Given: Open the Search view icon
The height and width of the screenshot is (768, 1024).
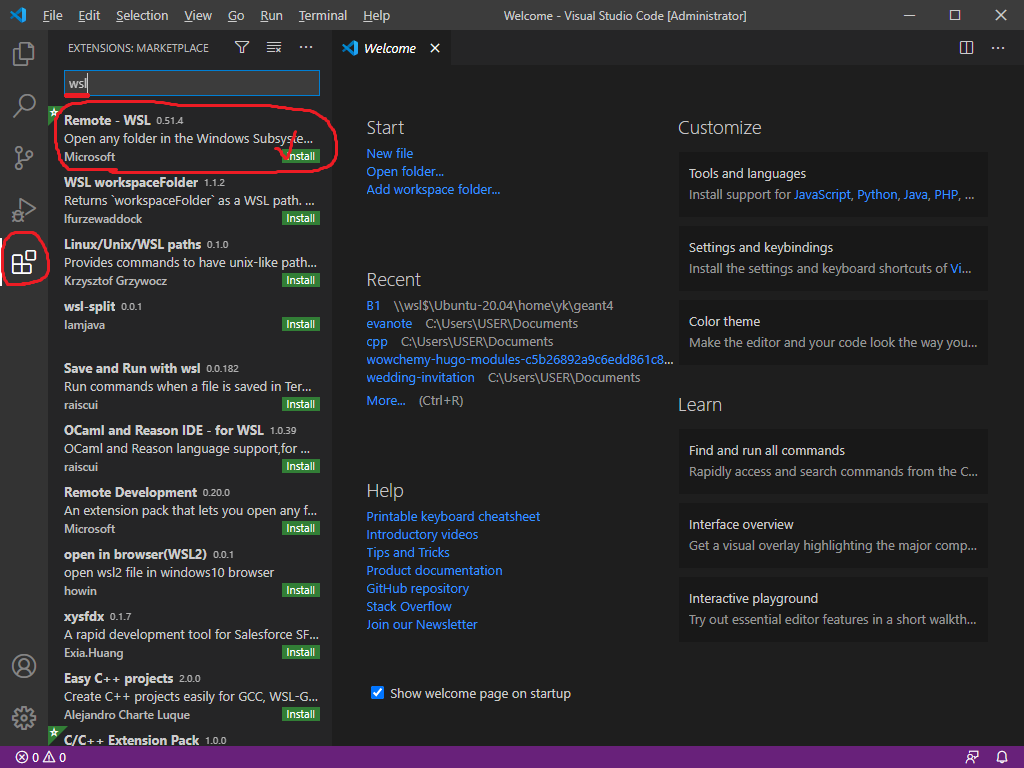Looking at the screenshot, I should click(24, 105).
